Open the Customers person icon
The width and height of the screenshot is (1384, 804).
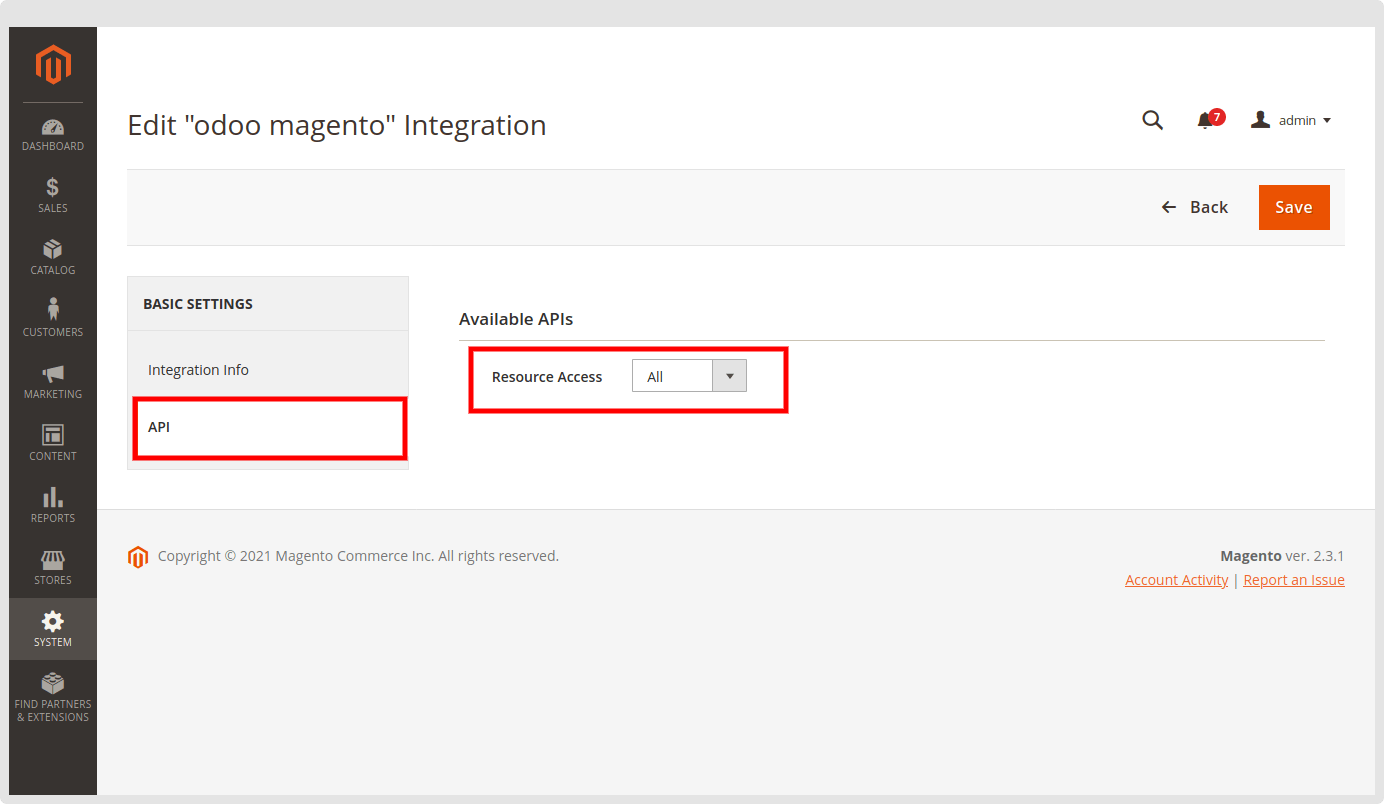point(53,310)
